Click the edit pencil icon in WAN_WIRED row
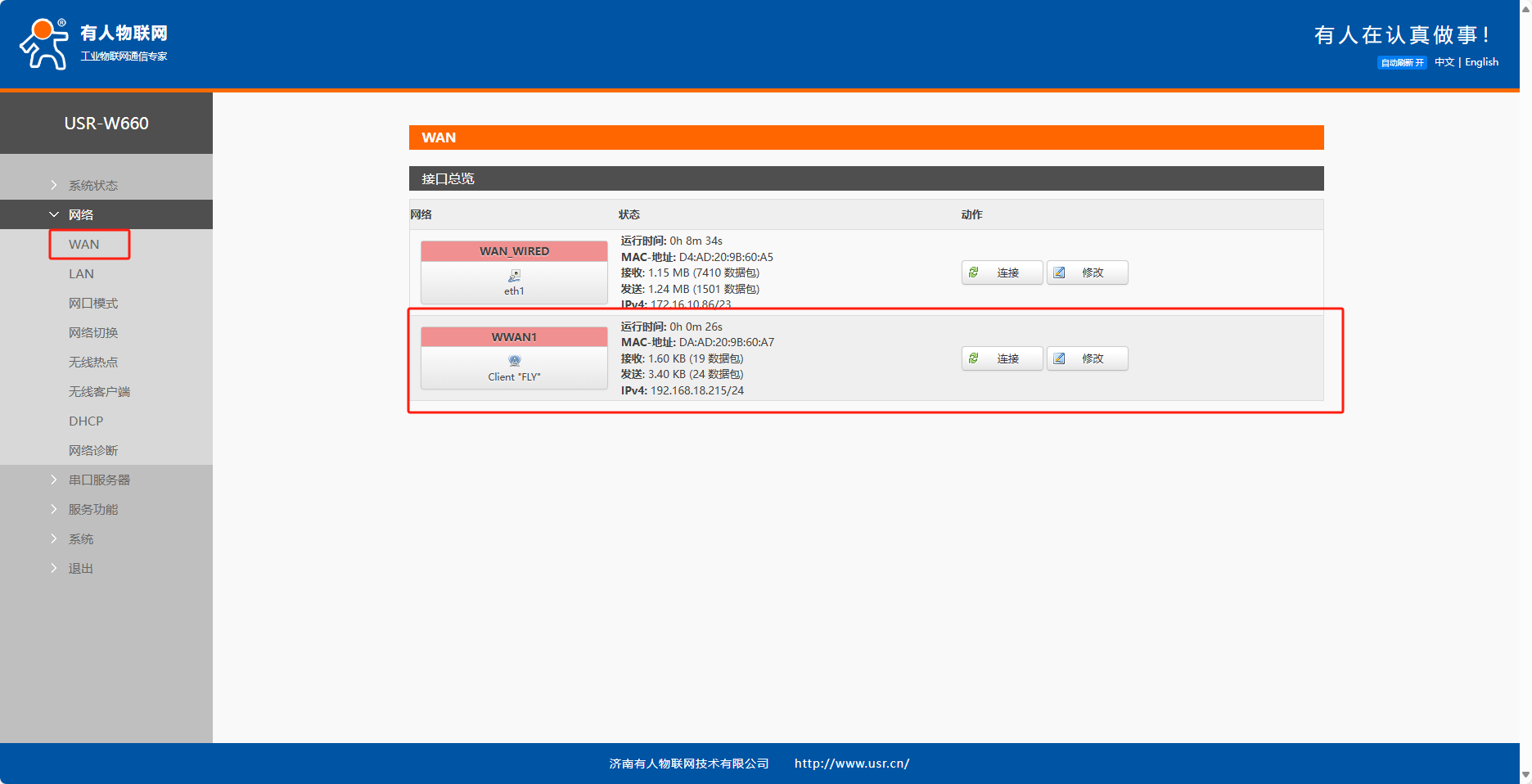 [x=1059, y=273]
